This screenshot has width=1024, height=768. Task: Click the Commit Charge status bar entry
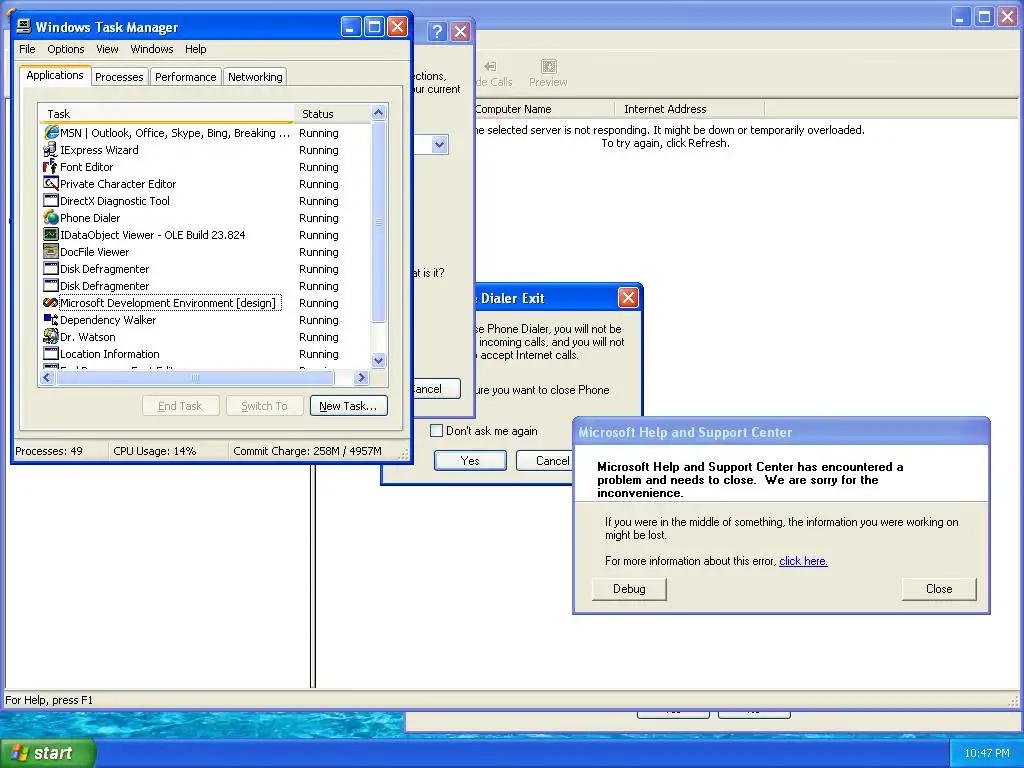[x=307, y=451]
